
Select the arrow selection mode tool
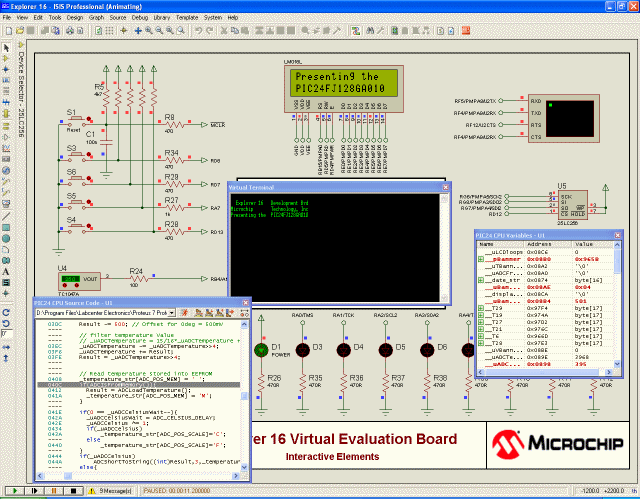pos(7,47)
